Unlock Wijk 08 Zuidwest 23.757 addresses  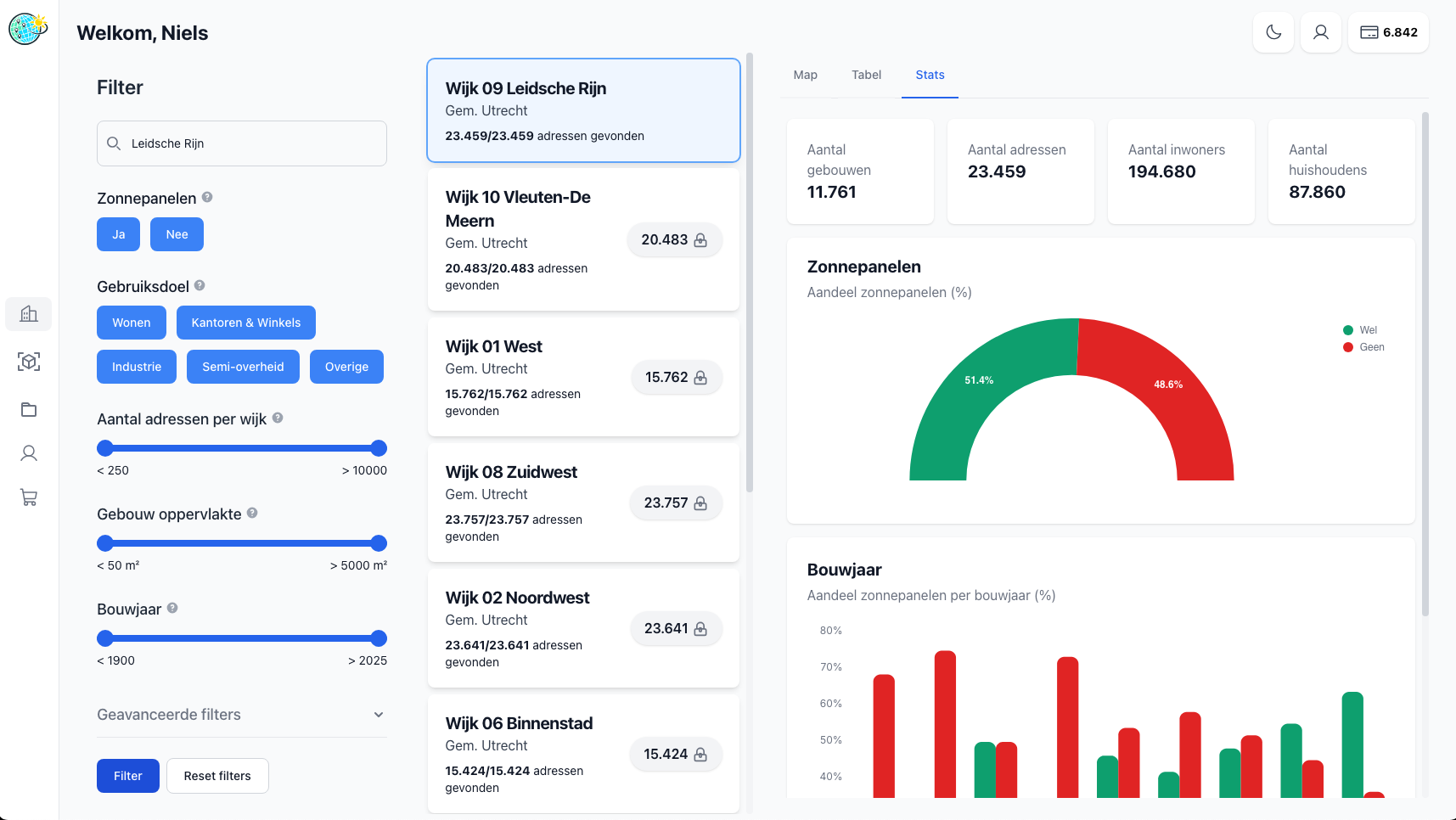[x=676, y=503]
